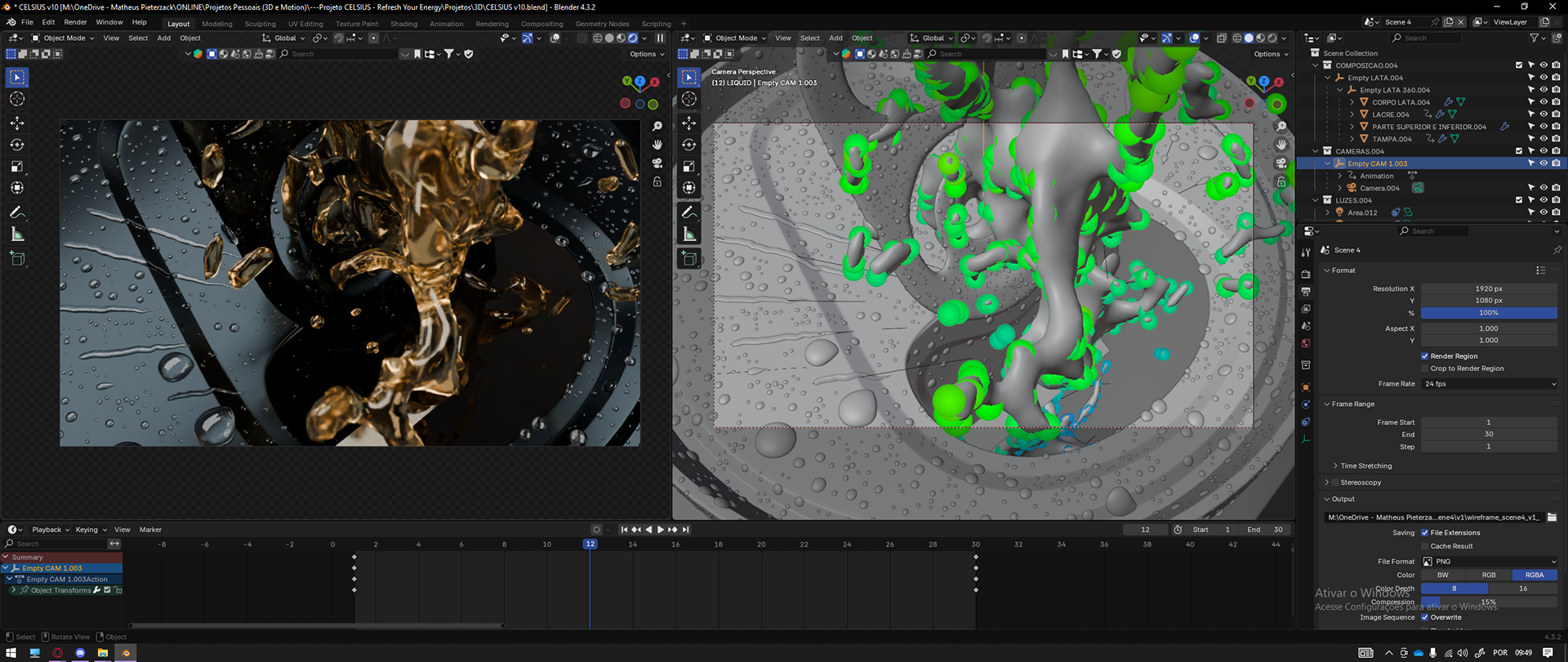The width and height of the screenshot is (1568, 662).
Task: Switch to the Compositing workspace tab
Action: coord(542,24)
